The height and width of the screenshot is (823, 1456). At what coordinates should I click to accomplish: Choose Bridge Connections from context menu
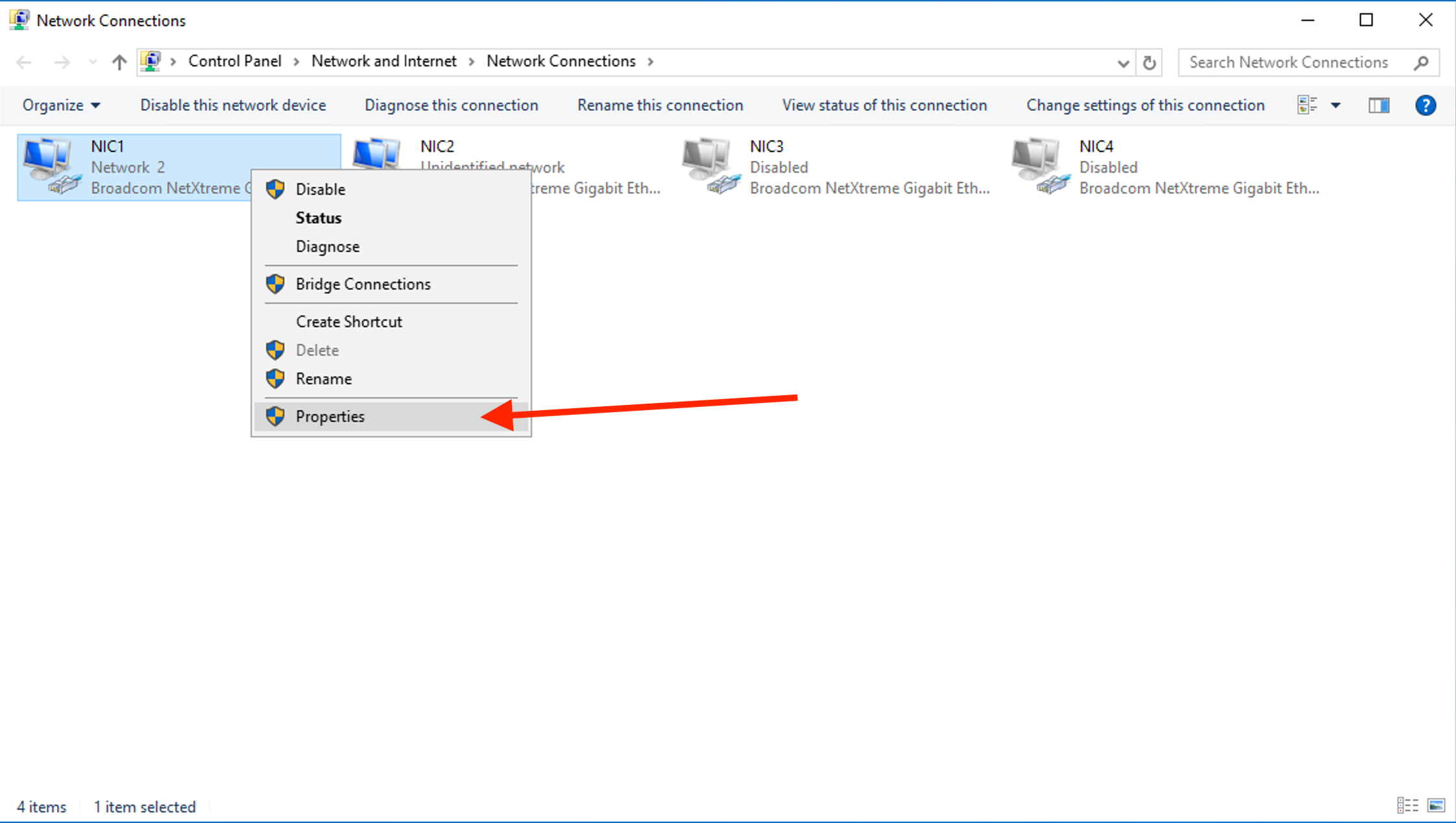(363, 284)
